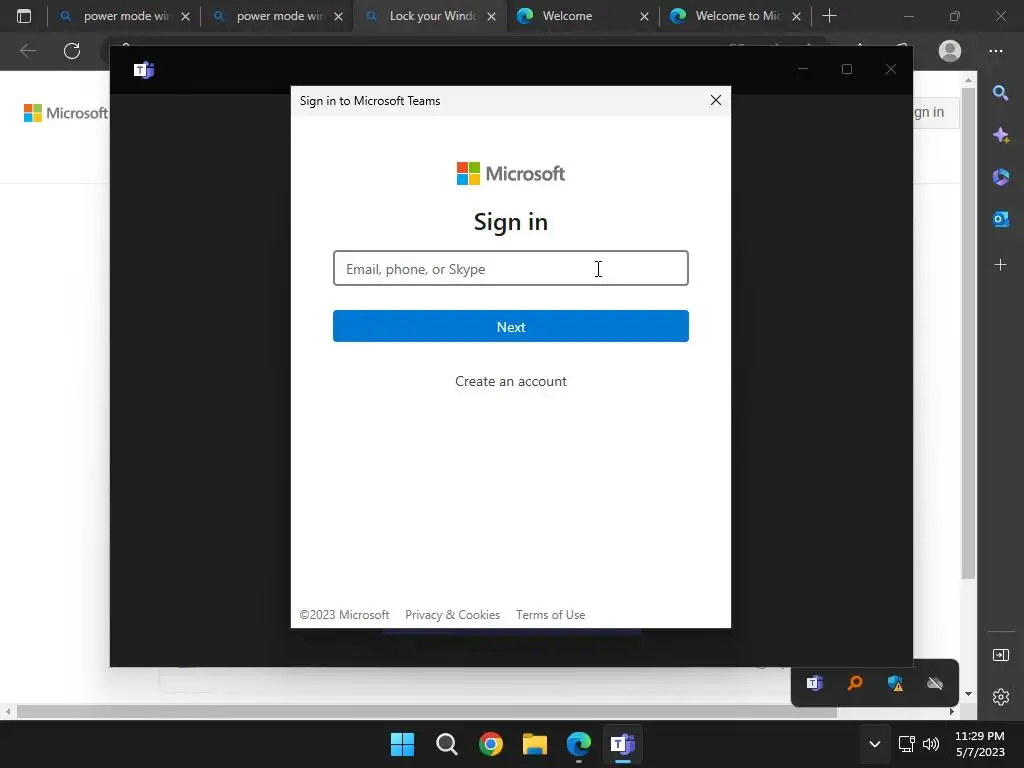
Task: Click the browser Back arrow
Action: coord(28,51)
